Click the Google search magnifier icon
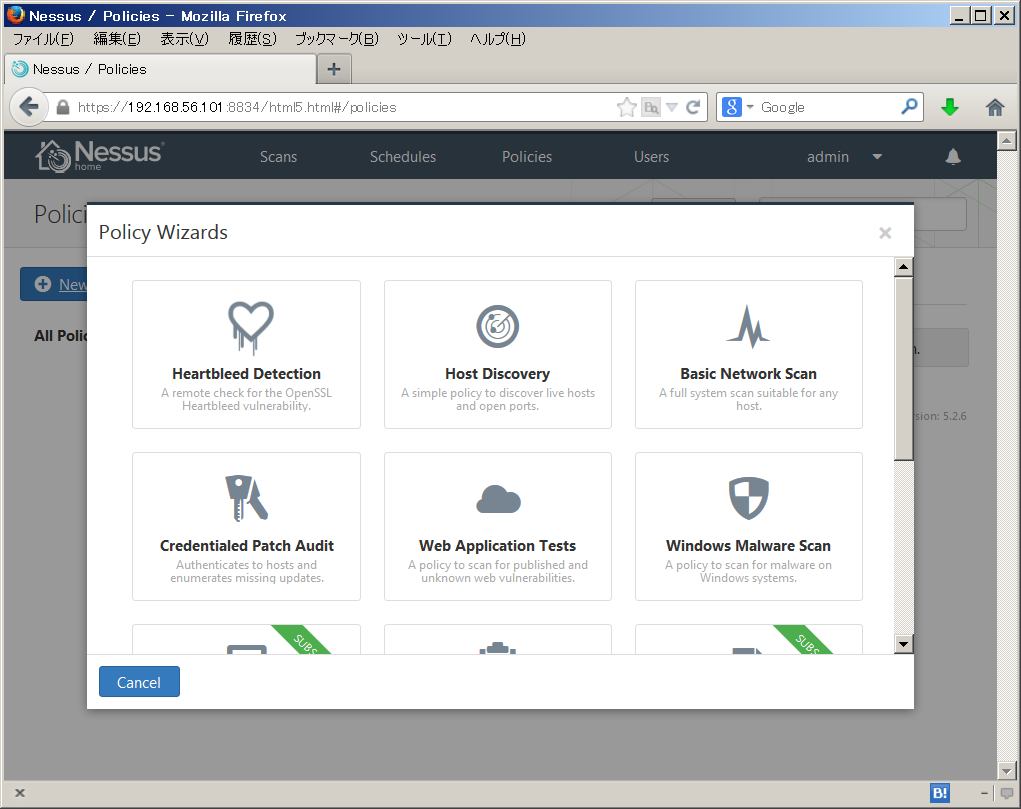 pyautogui.click(x=909, y=106)
